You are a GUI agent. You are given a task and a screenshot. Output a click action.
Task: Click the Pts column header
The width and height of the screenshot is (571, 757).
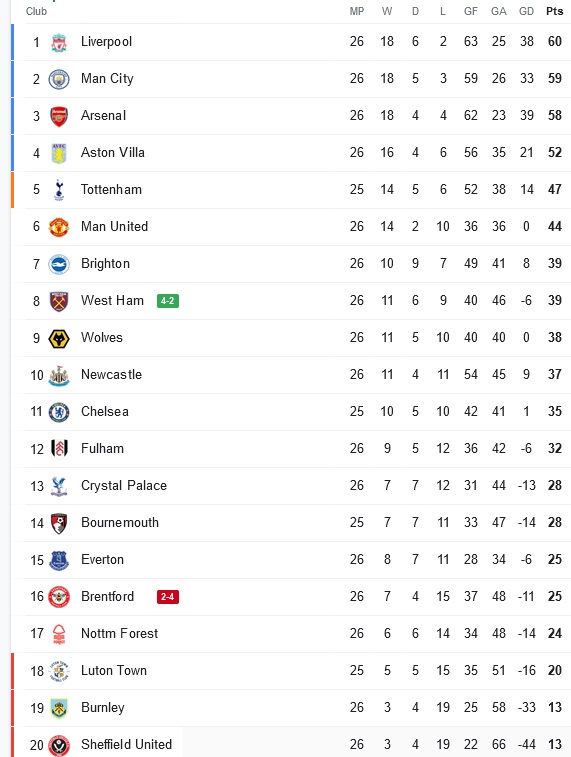[x=555, y=11]
